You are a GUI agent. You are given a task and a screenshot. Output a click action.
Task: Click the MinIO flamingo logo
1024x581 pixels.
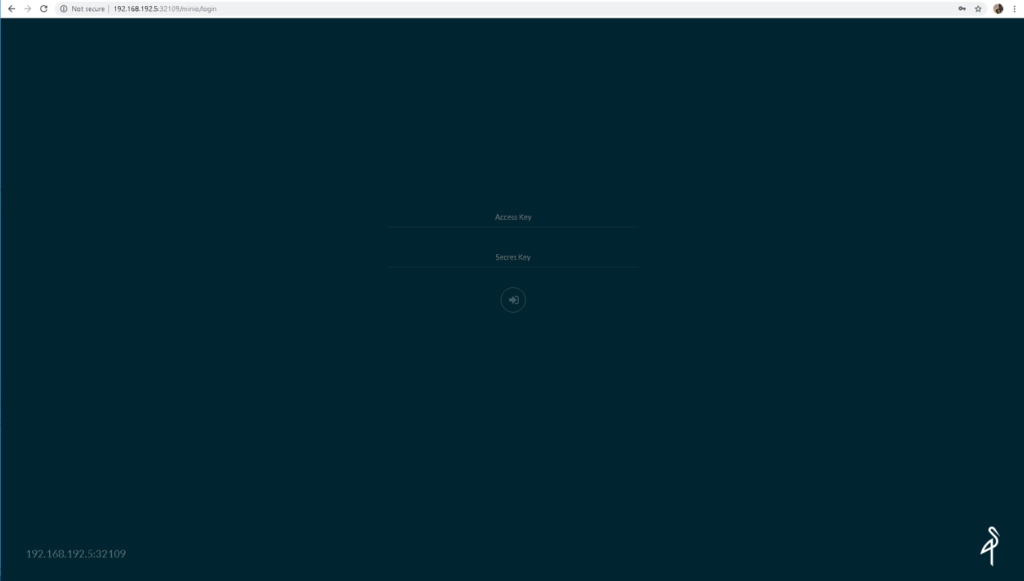pos(991,546)
